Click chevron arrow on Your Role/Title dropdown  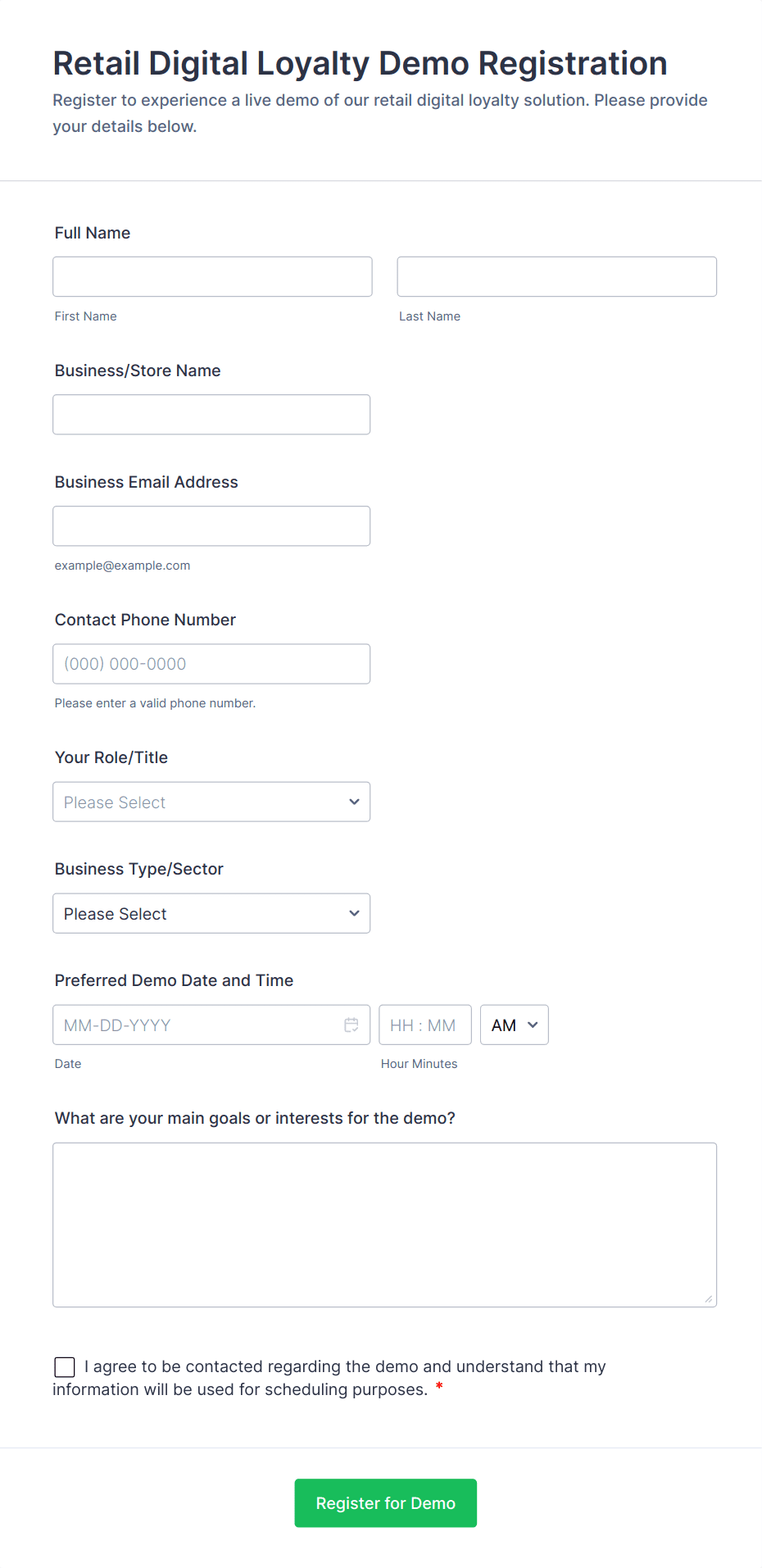click(x=354, y=802)
